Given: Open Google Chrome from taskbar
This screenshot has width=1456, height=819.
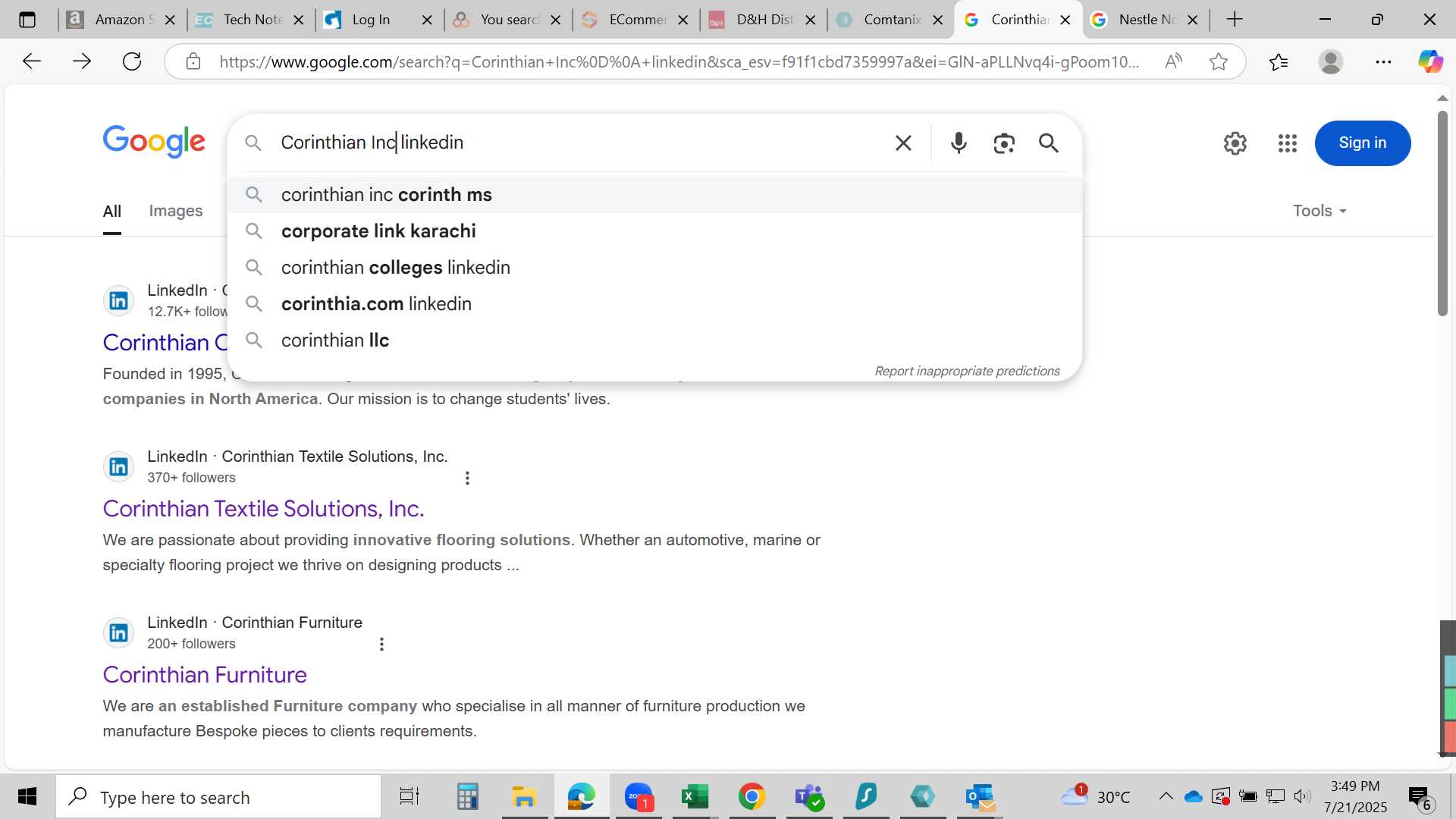Looking at the screenshot, I should (x=752, y=797).
